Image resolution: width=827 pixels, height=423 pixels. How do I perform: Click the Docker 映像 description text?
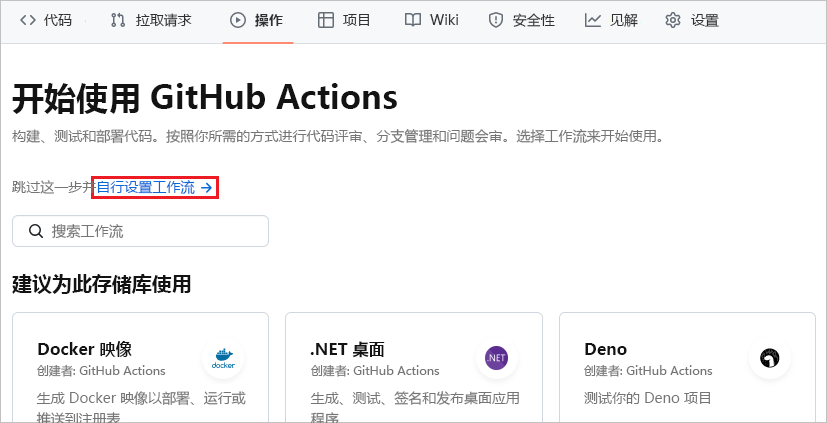(141, 407)
